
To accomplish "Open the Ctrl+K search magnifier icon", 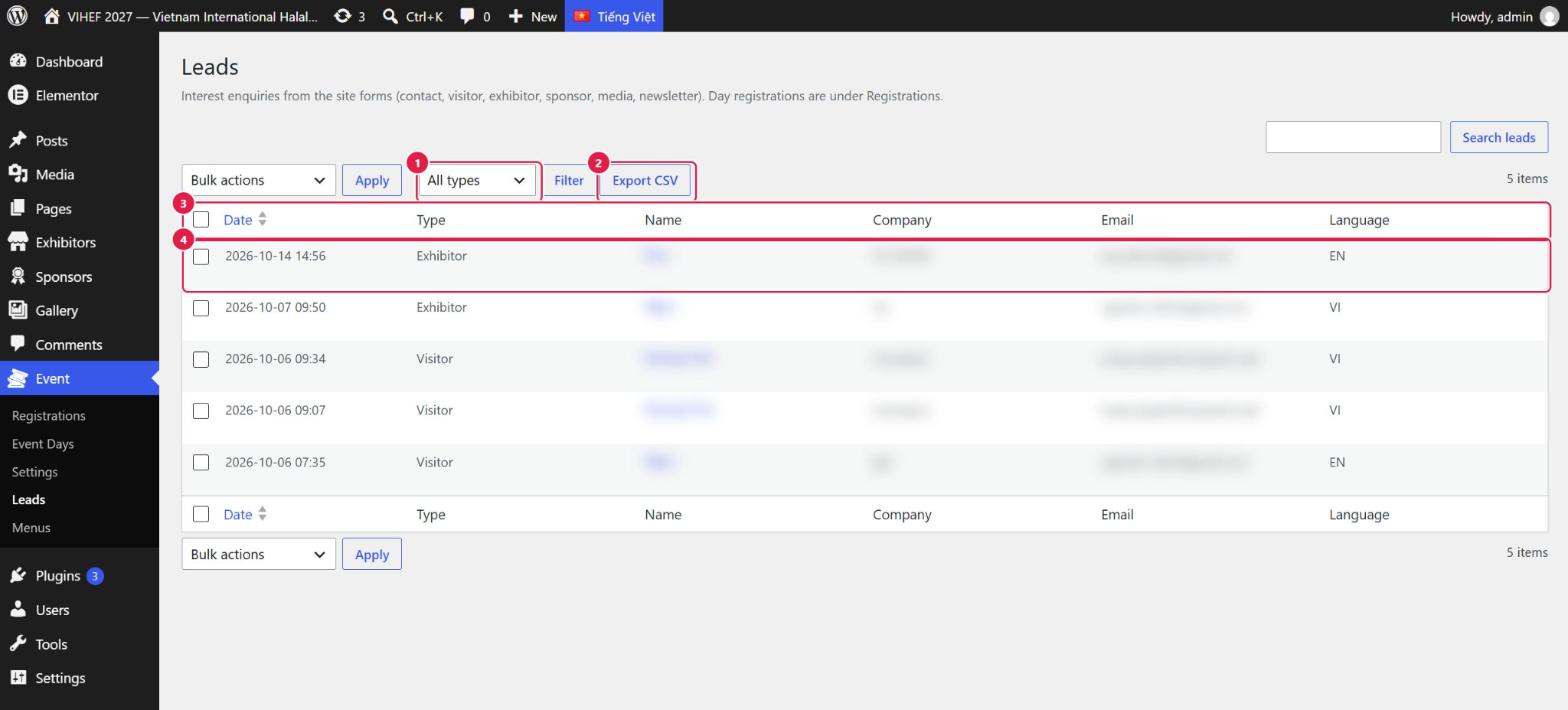I will pos(390,16).
